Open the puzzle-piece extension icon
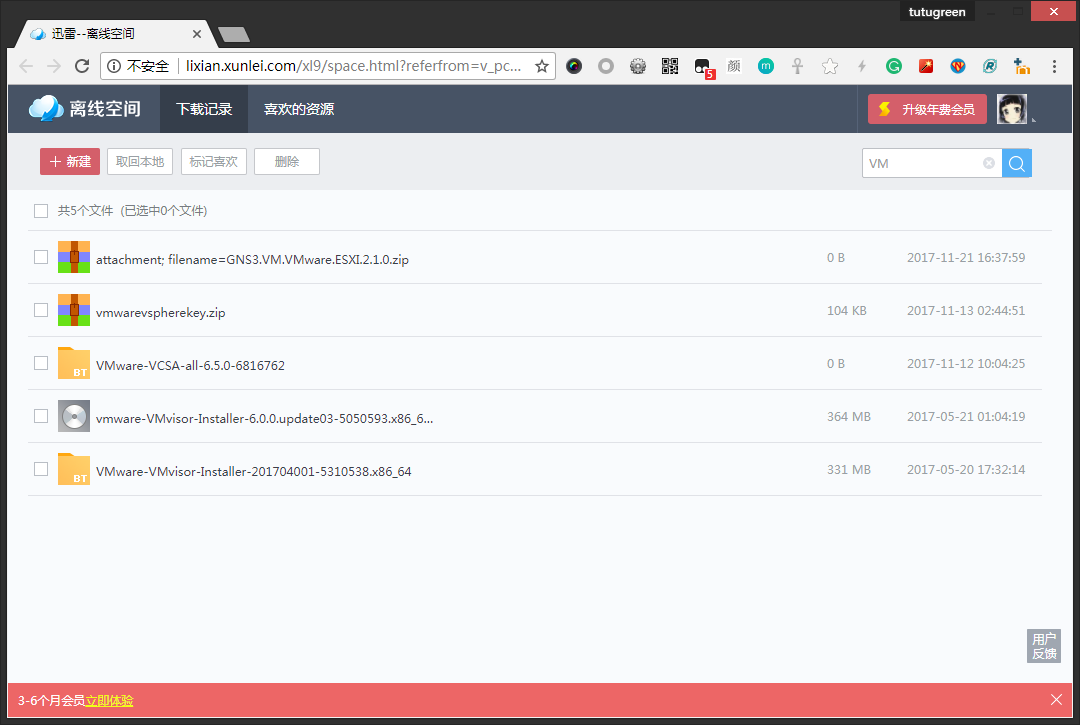The width and height of the screenshot is (1080, 725). click(1021, 66)
